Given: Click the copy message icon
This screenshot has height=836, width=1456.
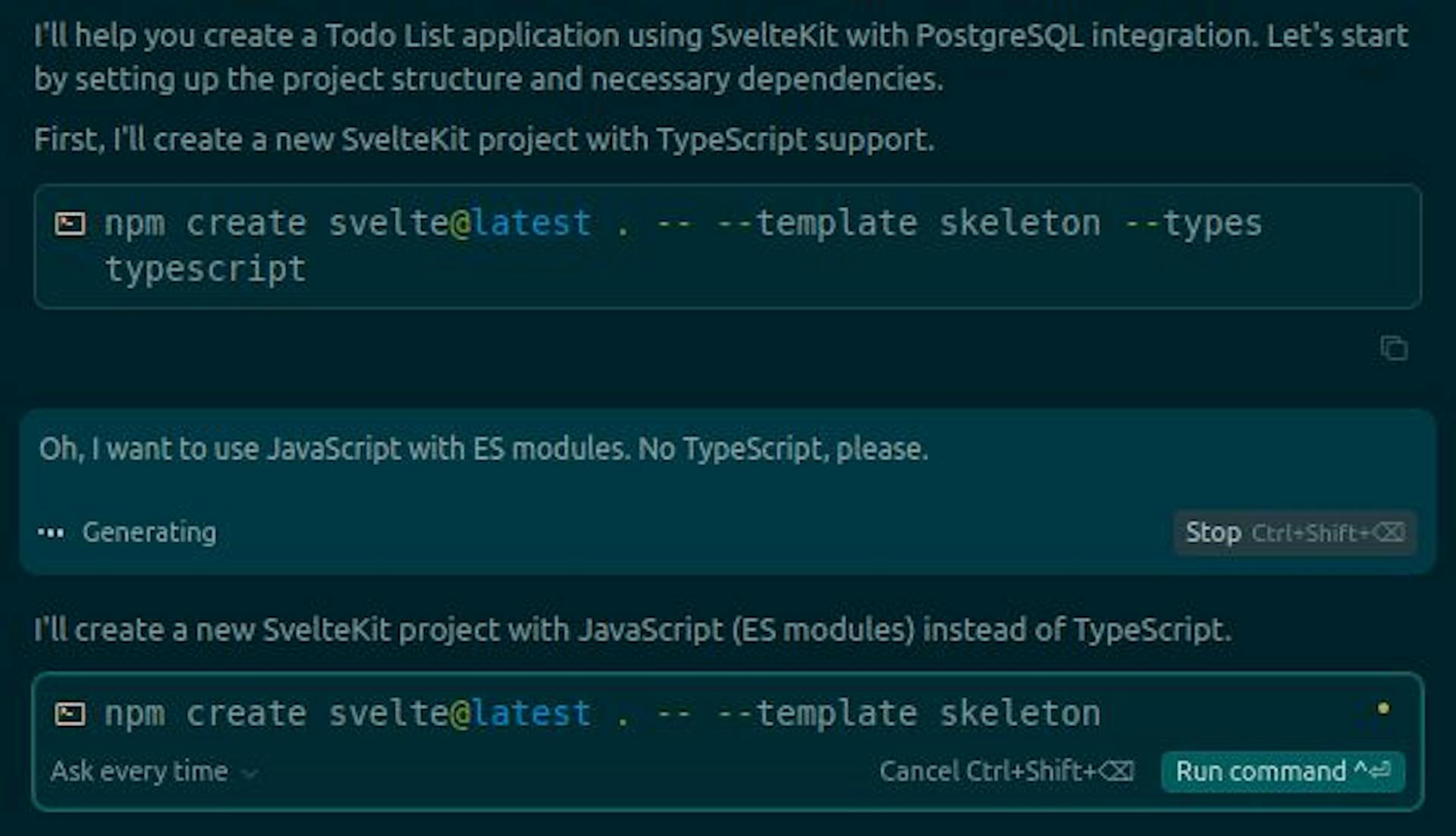Looking at the screenshot, I should tap(1393, 348).
